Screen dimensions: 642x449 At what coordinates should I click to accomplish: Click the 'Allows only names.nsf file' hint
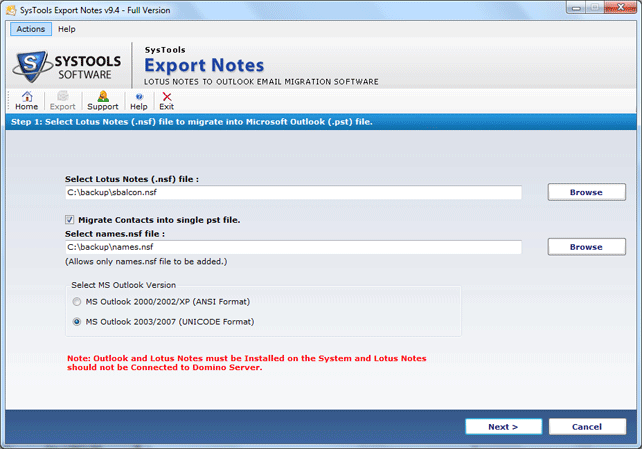click(146, 262)
